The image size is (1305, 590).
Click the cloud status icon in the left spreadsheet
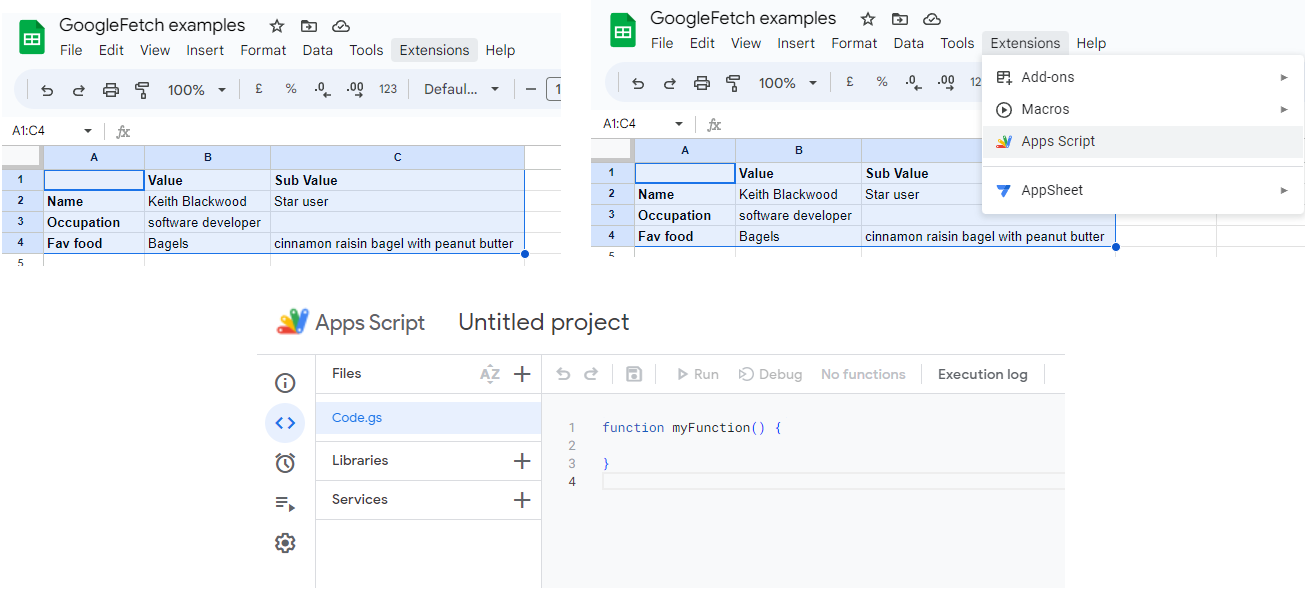[x=341, y=26]
